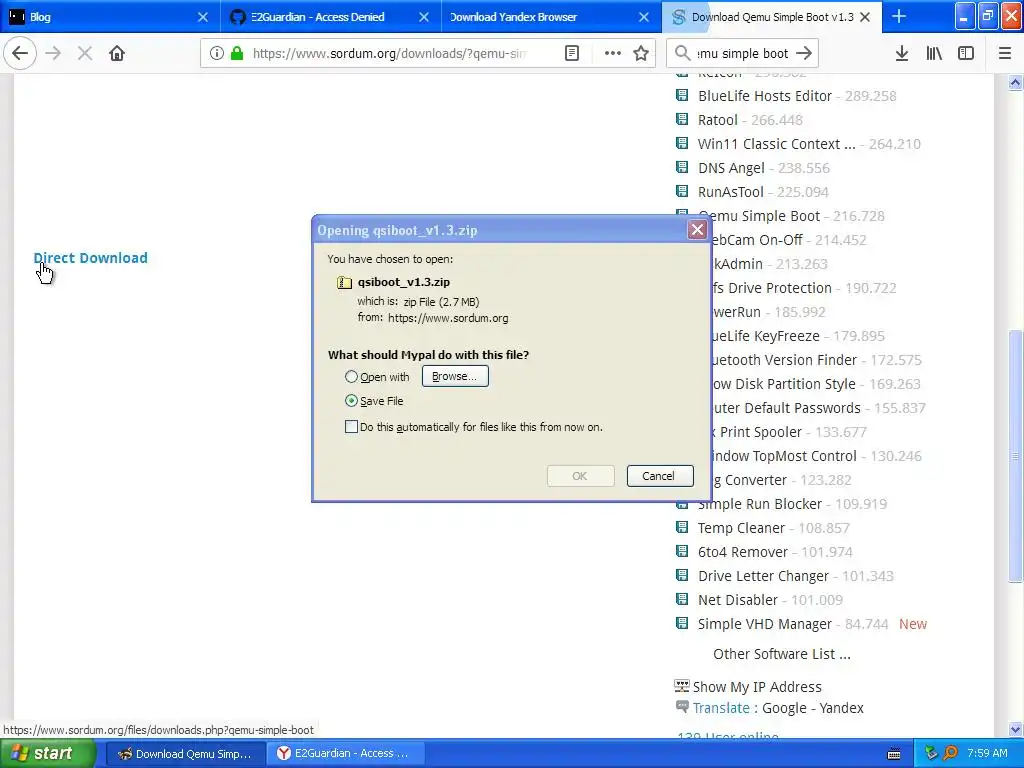Open the Net Disabler link
The height and width of the screenshot is (768, 1024).
pos(737,600)
